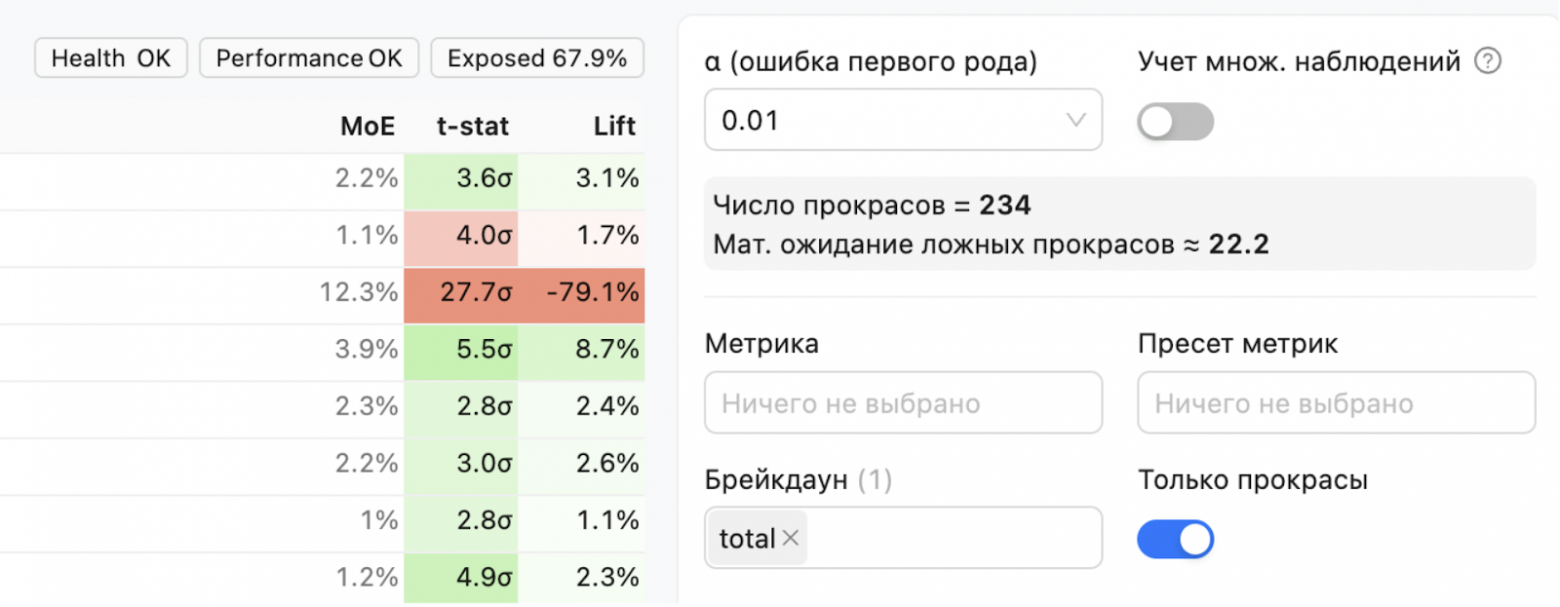
Task: Open the Пресет метрик dropdown
Action: click(1335, 402)
